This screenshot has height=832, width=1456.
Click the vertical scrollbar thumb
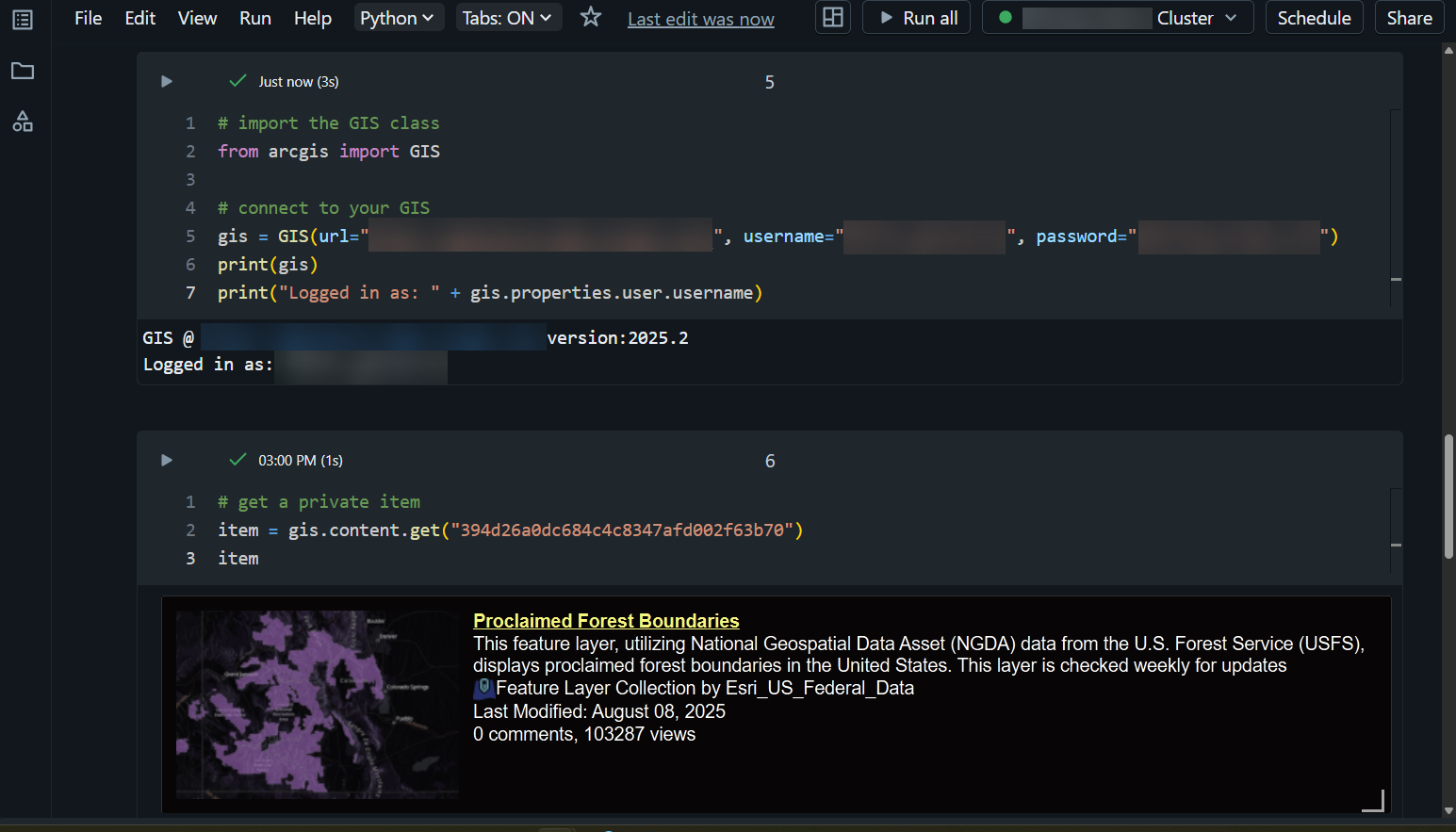pyautogui.click(x=1448, y=497)
